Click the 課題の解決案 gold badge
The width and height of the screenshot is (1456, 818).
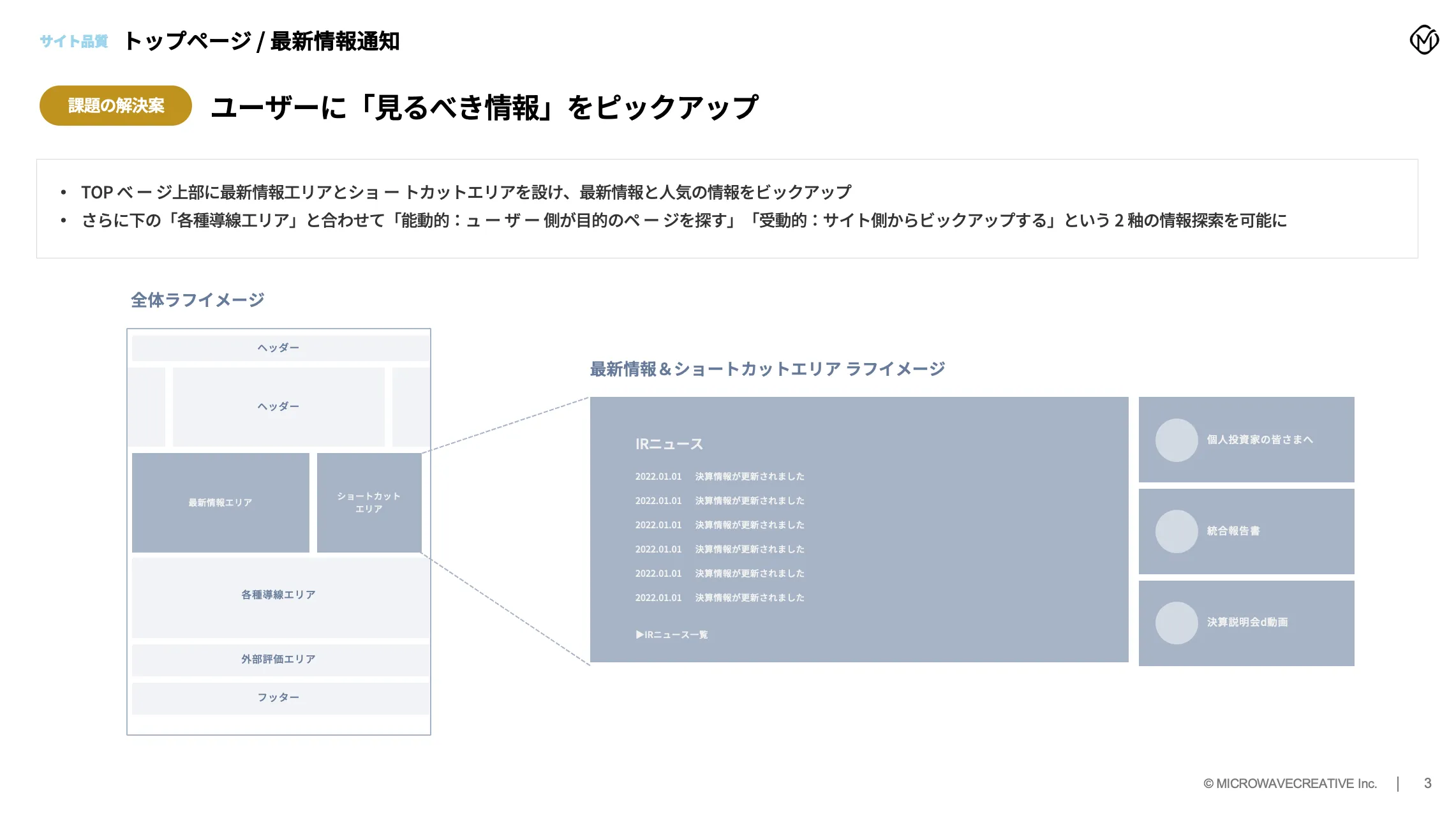(x=115, y=106)
